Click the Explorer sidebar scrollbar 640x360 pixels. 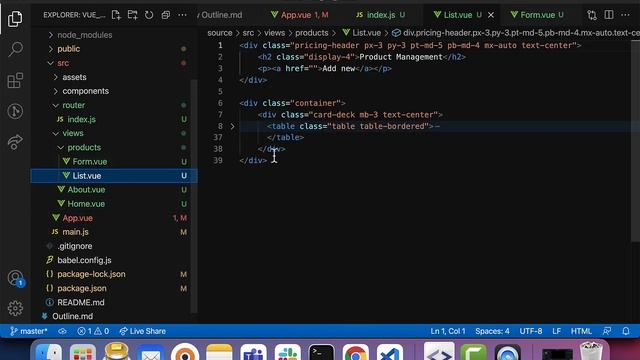point(194,196)
